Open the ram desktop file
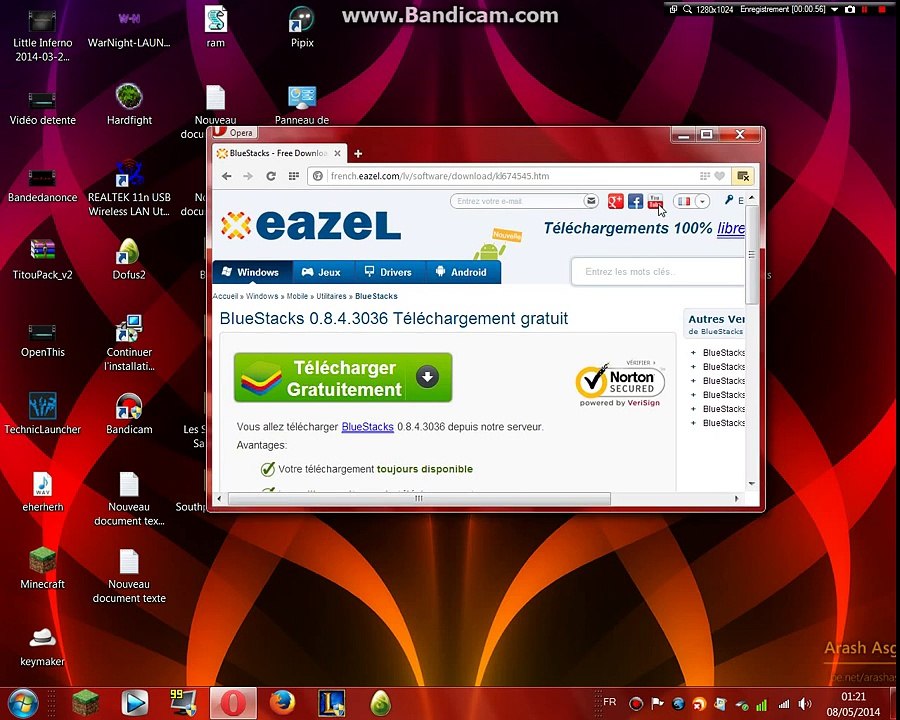Viewport: 900px width, 720px height. click(x=216, y=27)
